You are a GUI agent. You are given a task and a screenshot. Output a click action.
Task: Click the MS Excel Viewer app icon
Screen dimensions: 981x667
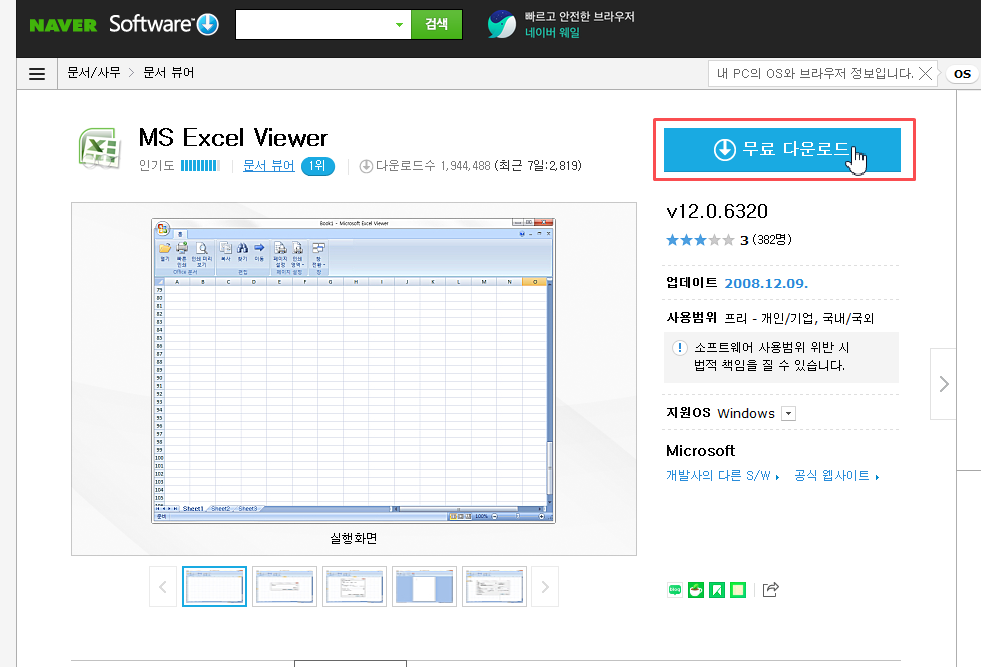click(99, 148)
